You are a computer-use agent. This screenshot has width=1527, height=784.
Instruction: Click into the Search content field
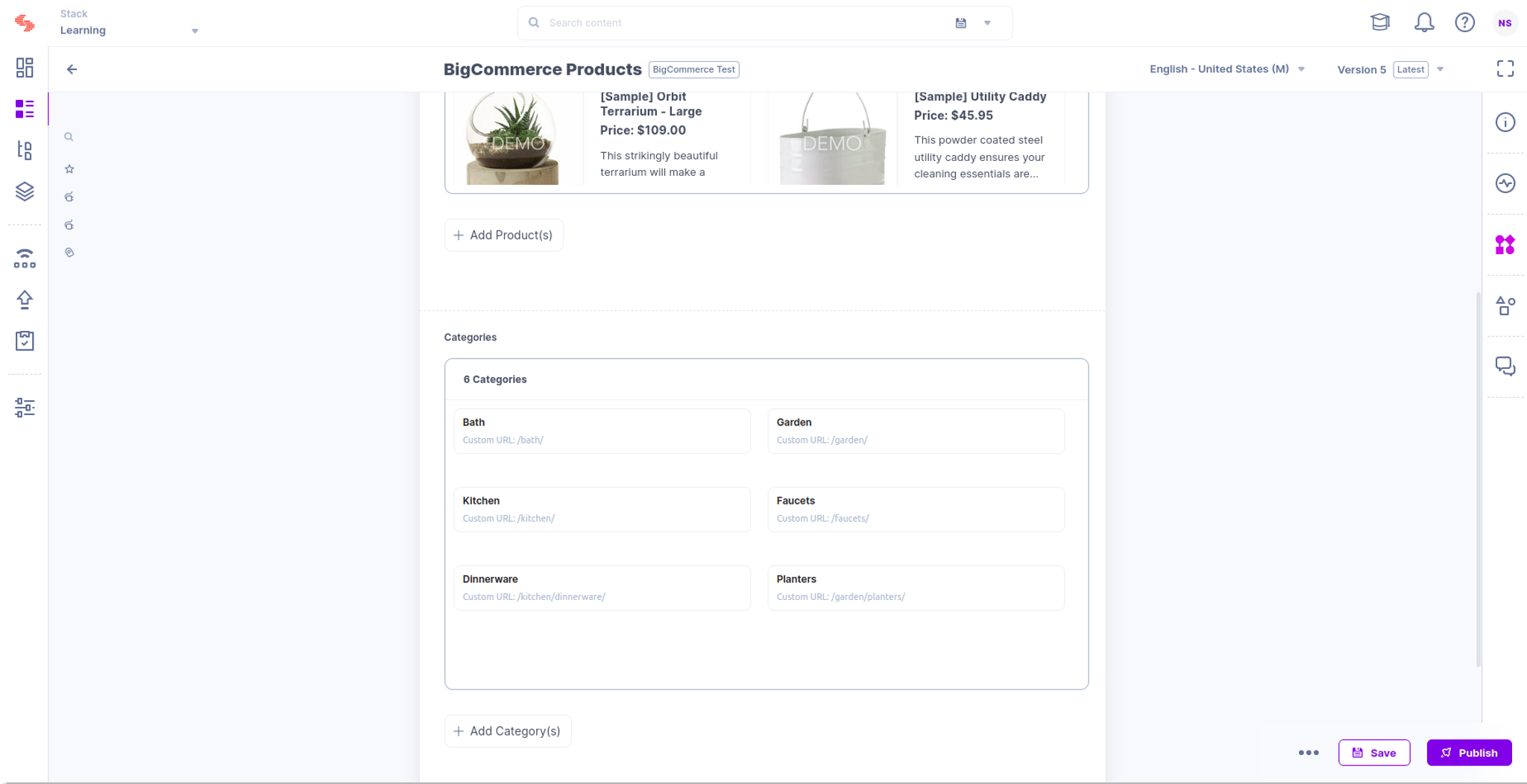pyautogui.click(x=746, y=23)
